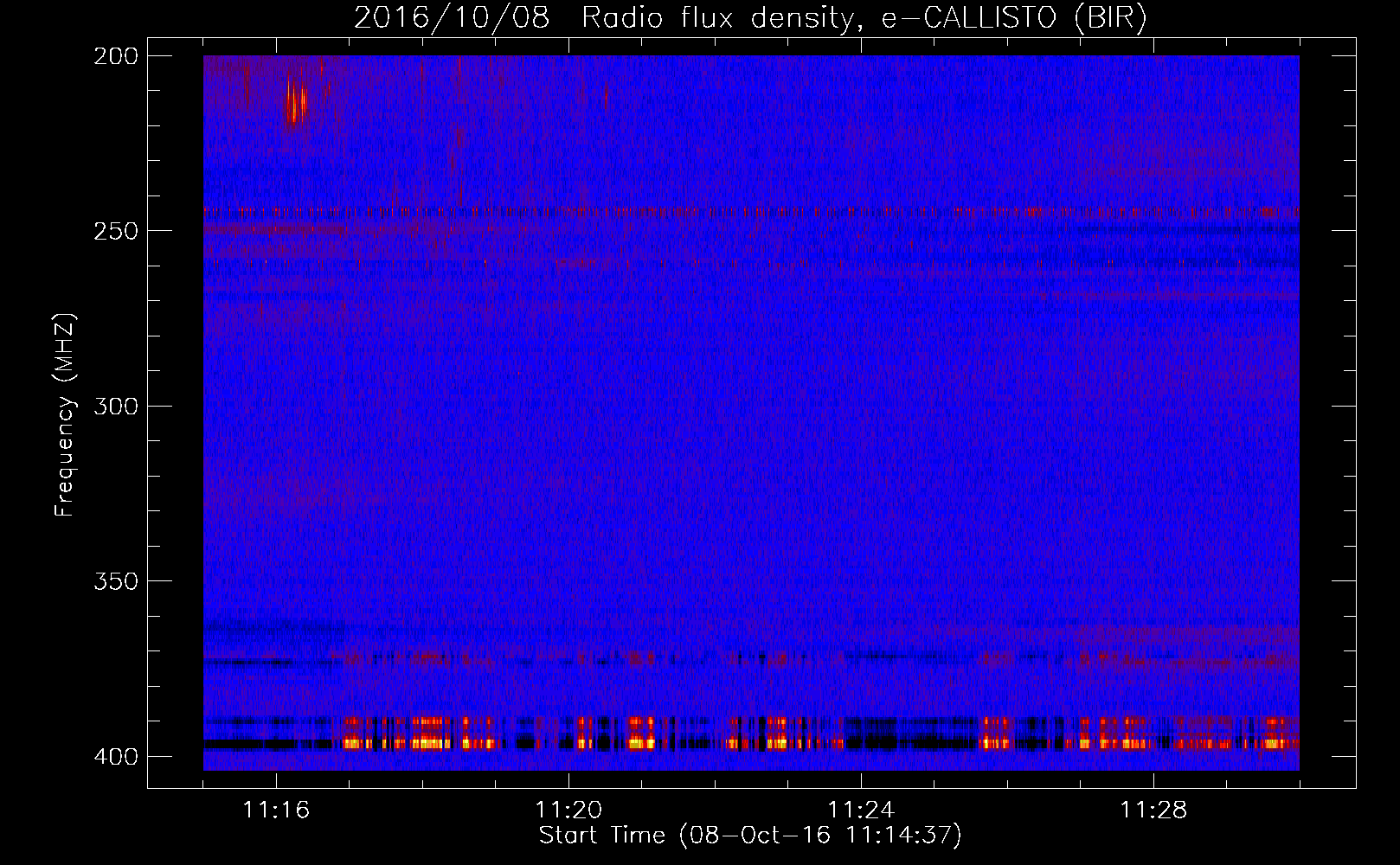Click the bright red burst near 11:16 at 215 MHz

(297, 104)
